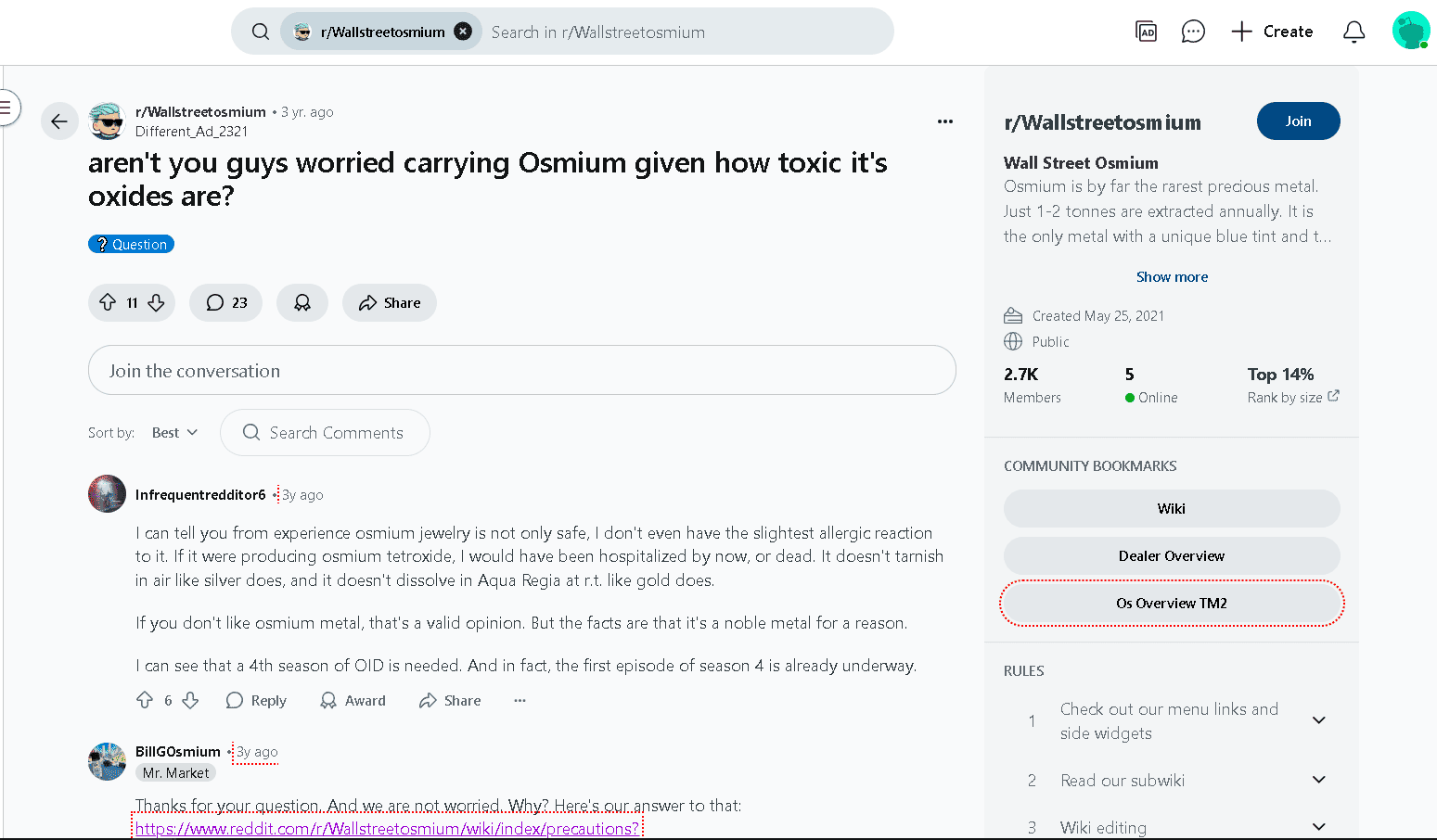Click the back arrow button
This screenshot has height=840, width=1437.
click(x=59, y=121)
